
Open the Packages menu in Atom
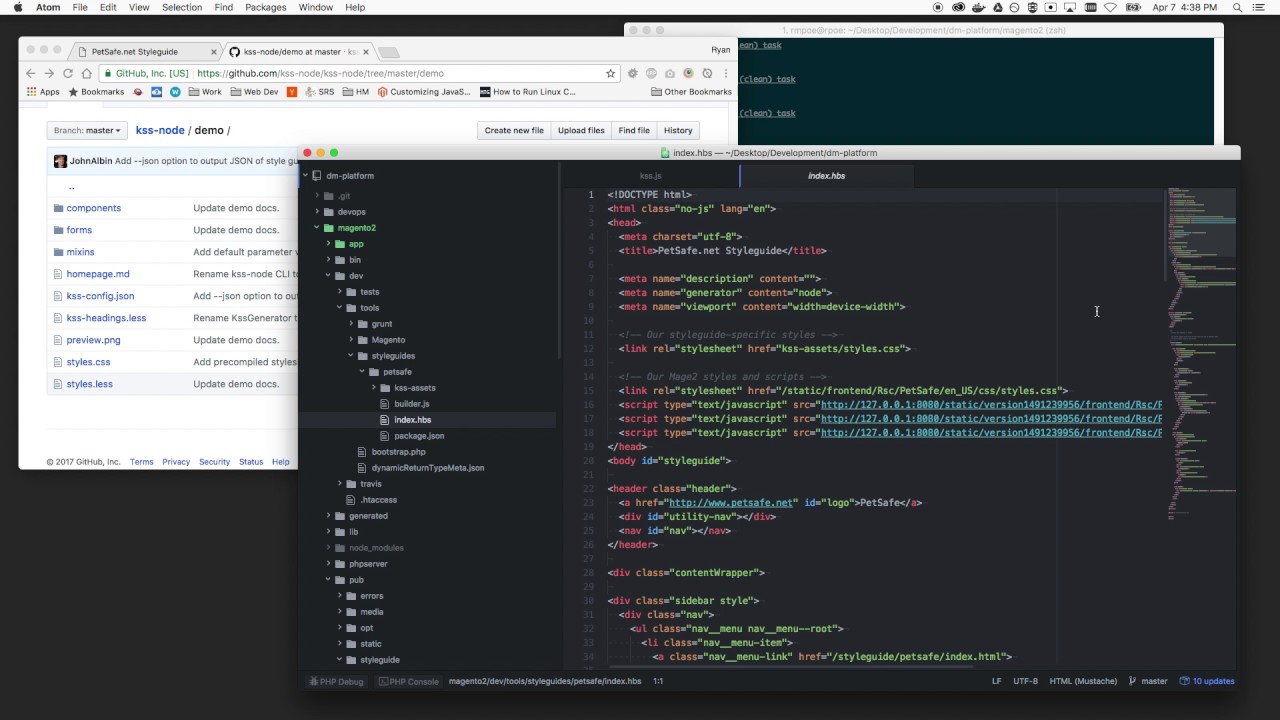click(266, 7)
